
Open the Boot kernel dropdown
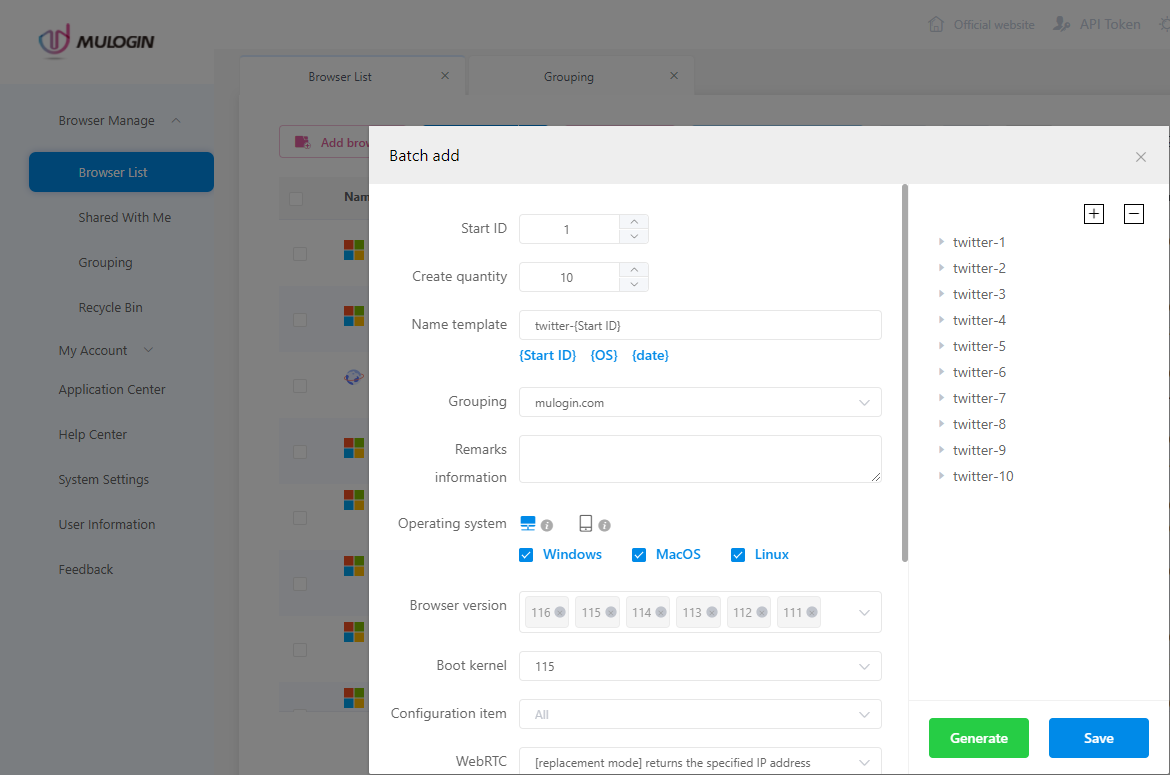(x=700, y=665)
